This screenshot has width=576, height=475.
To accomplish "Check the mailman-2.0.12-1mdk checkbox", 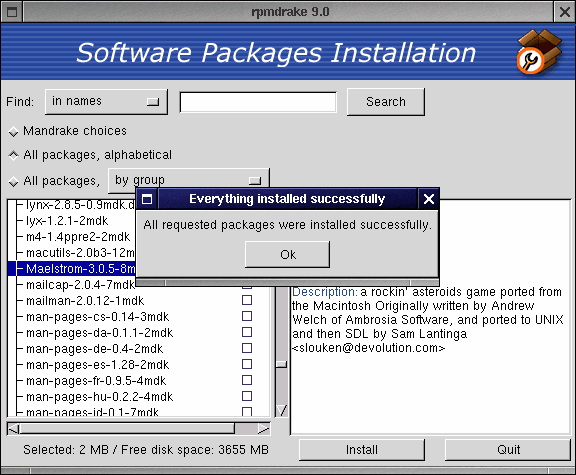I will (247, 300).
